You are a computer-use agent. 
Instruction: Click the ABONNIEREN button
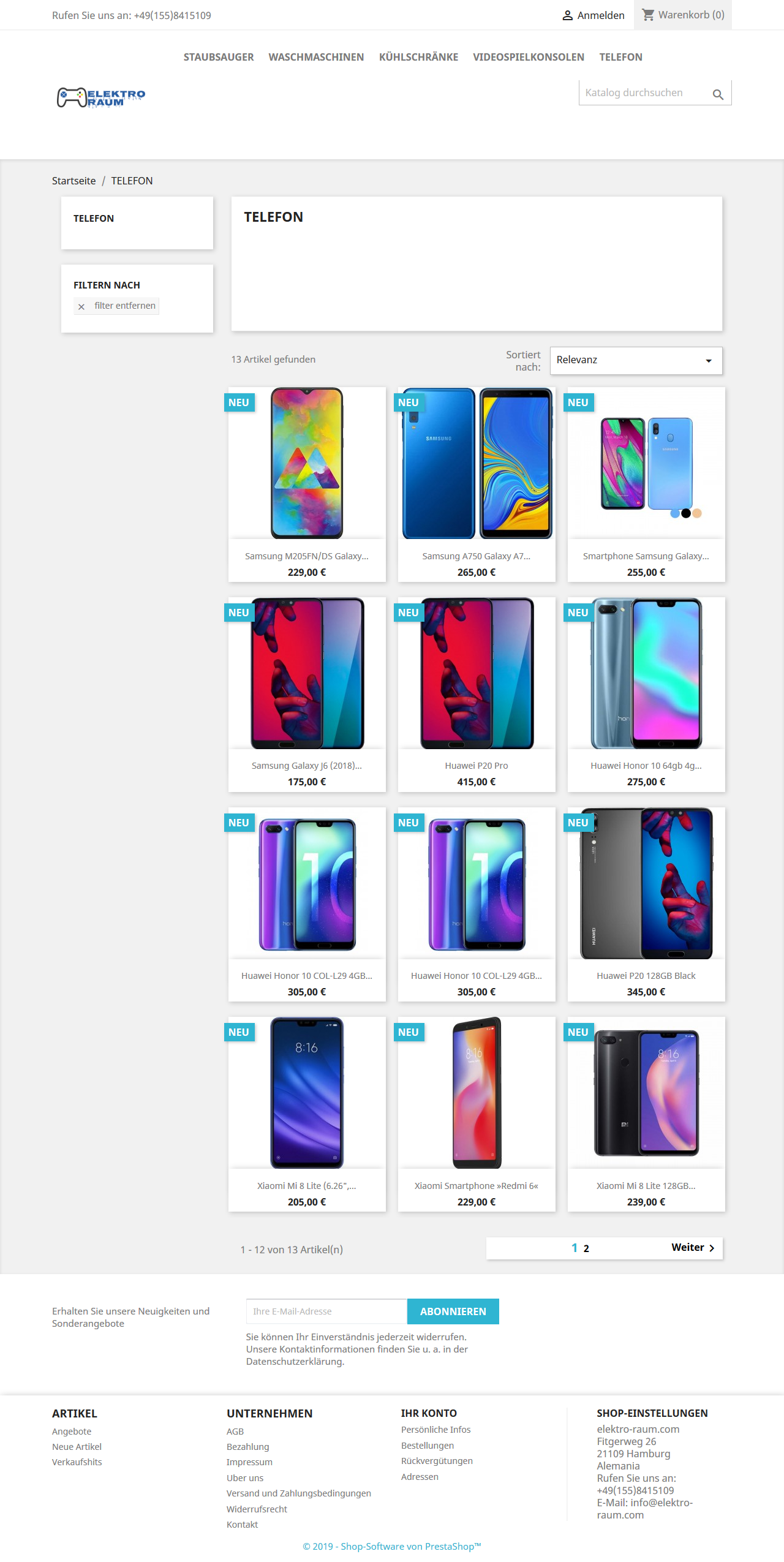point(453,1311)
